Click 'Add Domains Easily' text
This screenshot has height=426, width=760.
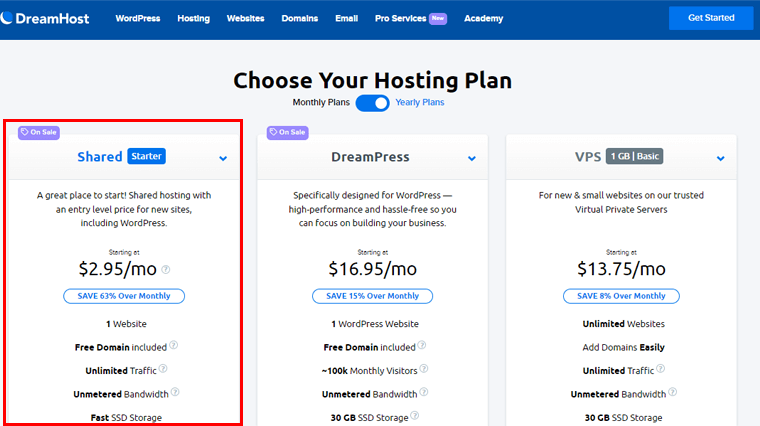pyautogui.click(x=623, y=347)
